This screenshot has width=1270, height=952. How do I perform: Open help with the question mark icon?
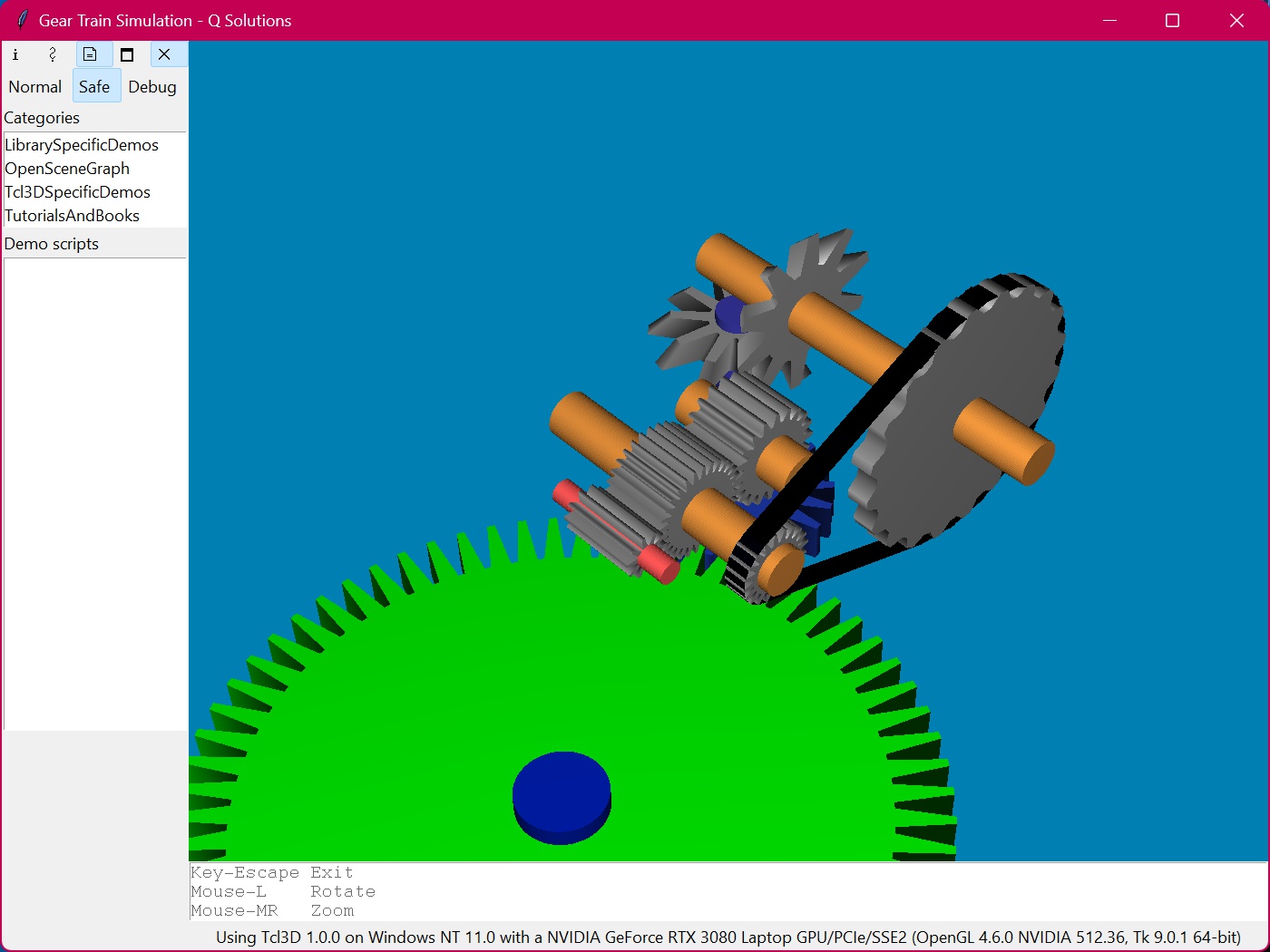point(53,54)
